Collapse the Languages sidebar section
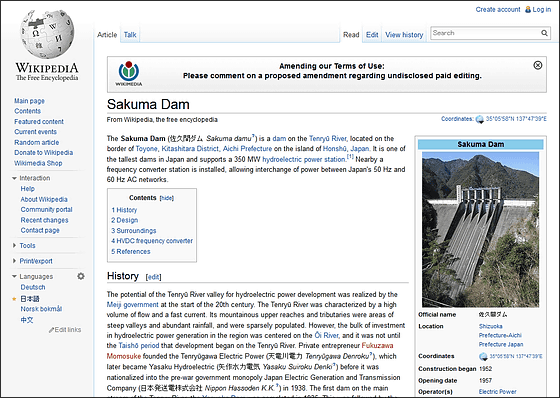560x398 pixels. 14,277
